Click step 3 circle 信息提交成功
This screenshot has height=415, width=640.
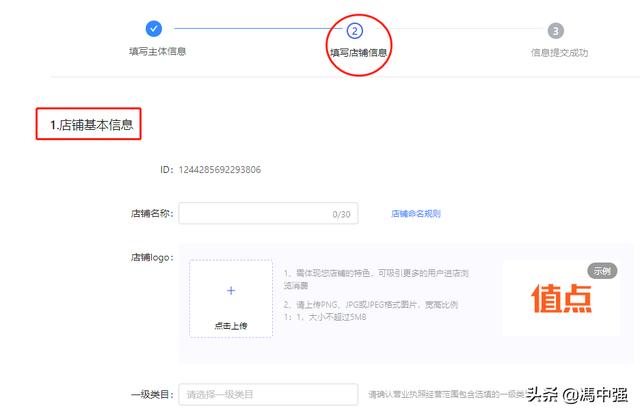[x=556, y=31]
